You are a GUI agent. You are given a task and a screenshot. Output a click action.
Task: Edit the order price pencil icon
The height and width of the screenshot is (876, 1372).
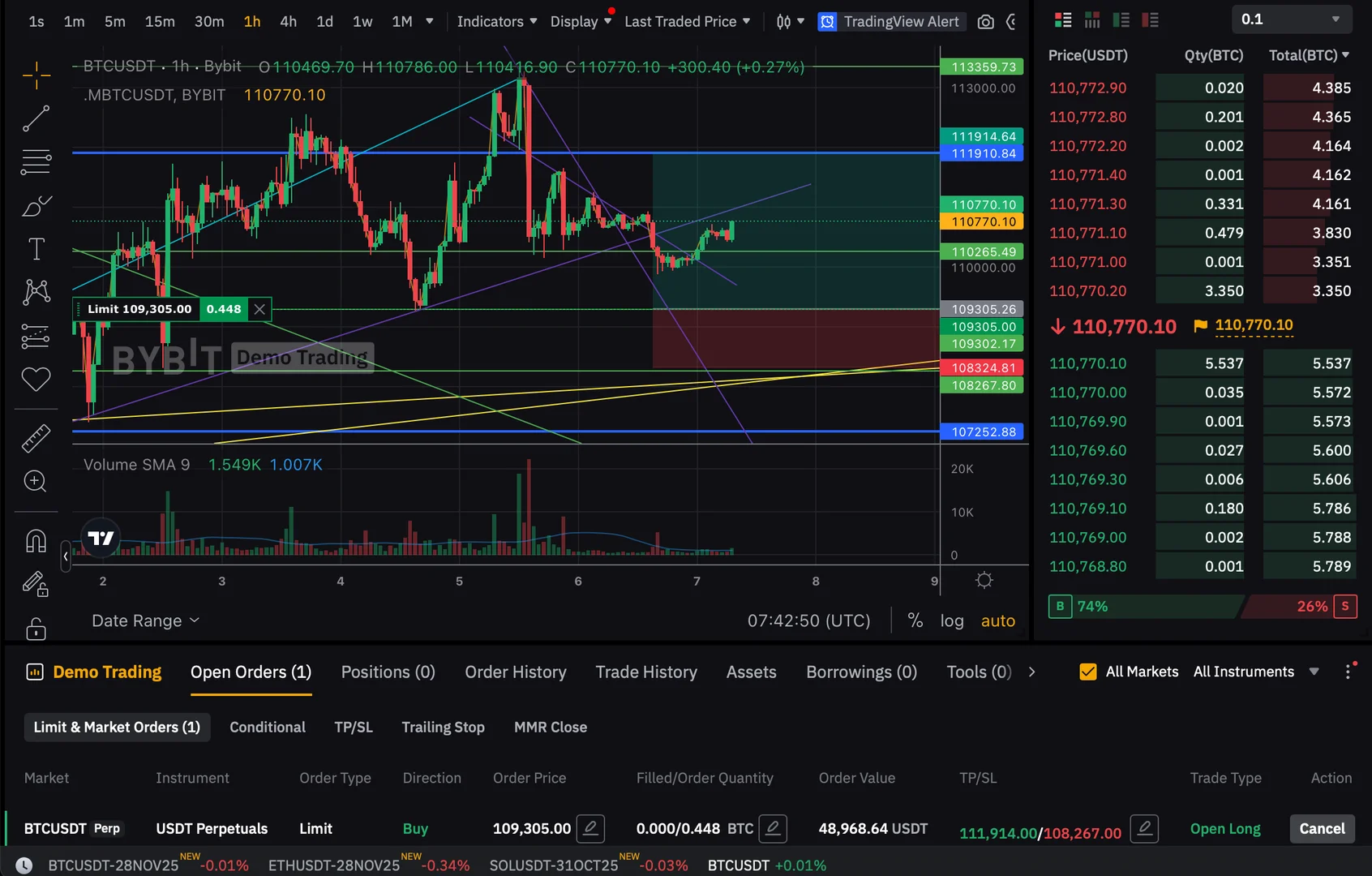(590, 828)
